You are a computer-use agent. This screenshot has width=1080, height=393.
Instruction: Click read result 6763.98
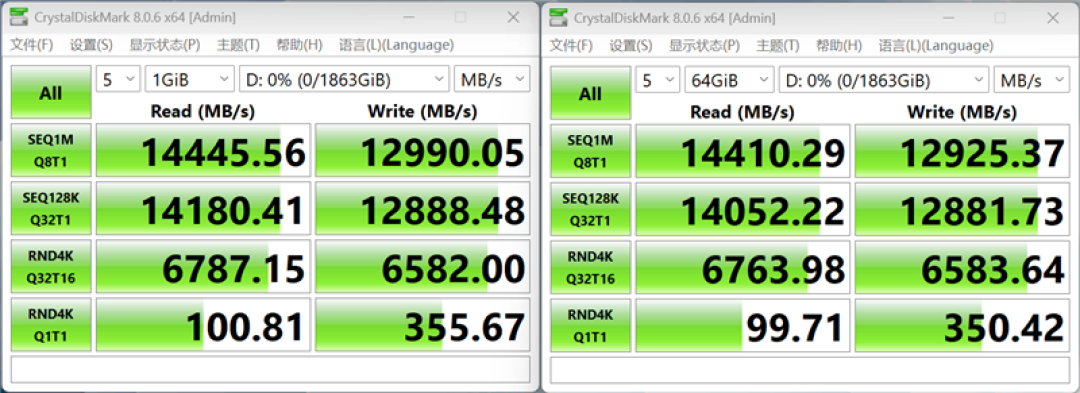tap(743, 266)
